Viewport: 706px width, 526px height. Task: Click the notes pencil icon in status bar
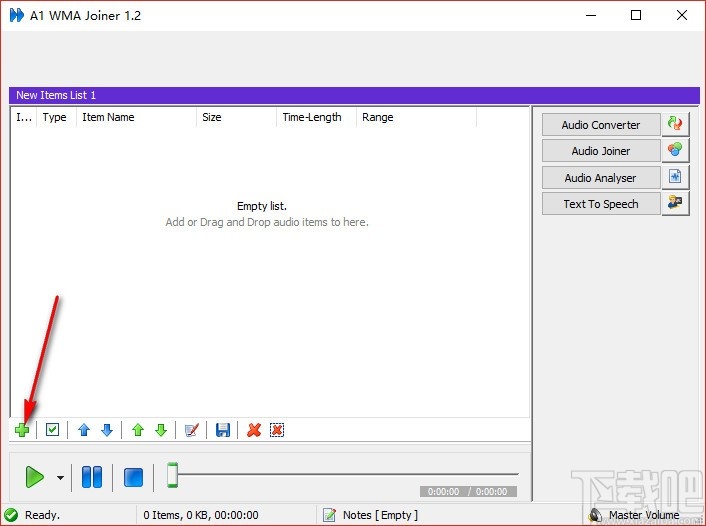click(330, 515)
